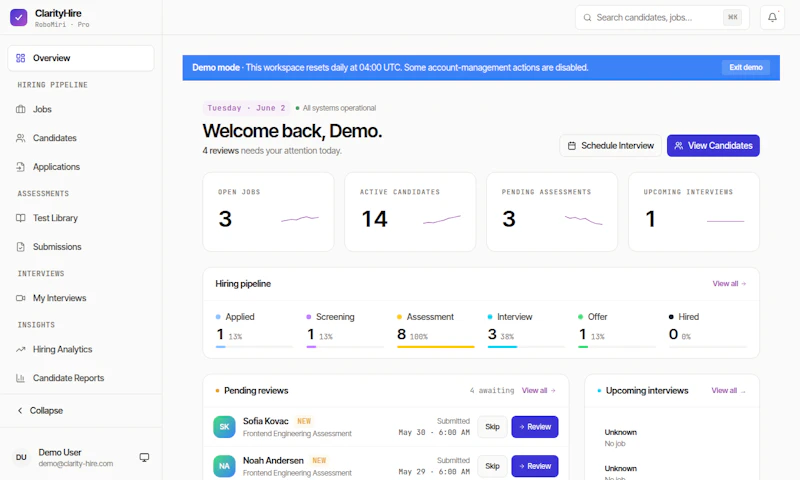
Task: Select the Assessment pipeline stage
Action: (436, 330)
